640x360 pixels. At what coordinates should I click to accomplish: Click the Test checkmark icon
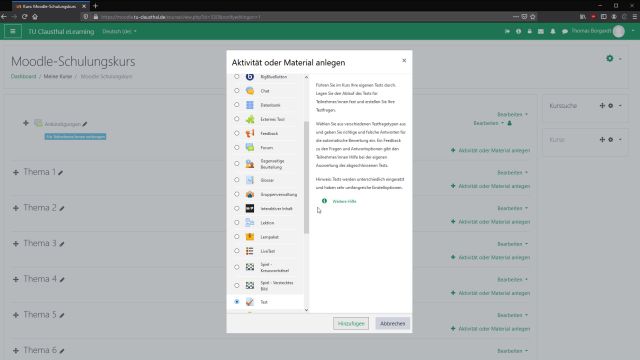250,302
